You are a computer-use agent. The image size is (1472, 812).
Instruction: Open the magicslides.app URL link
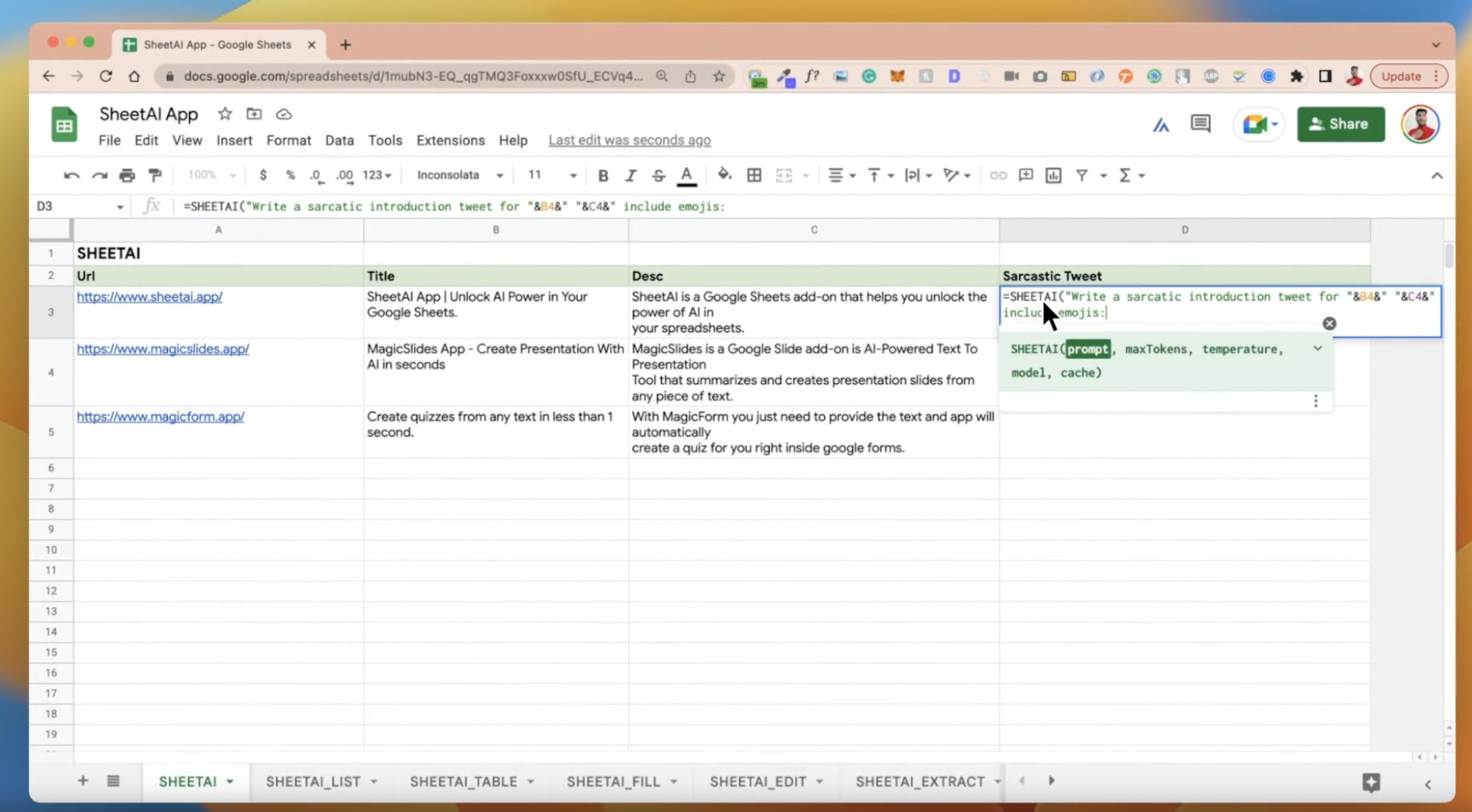click(163, 348)
